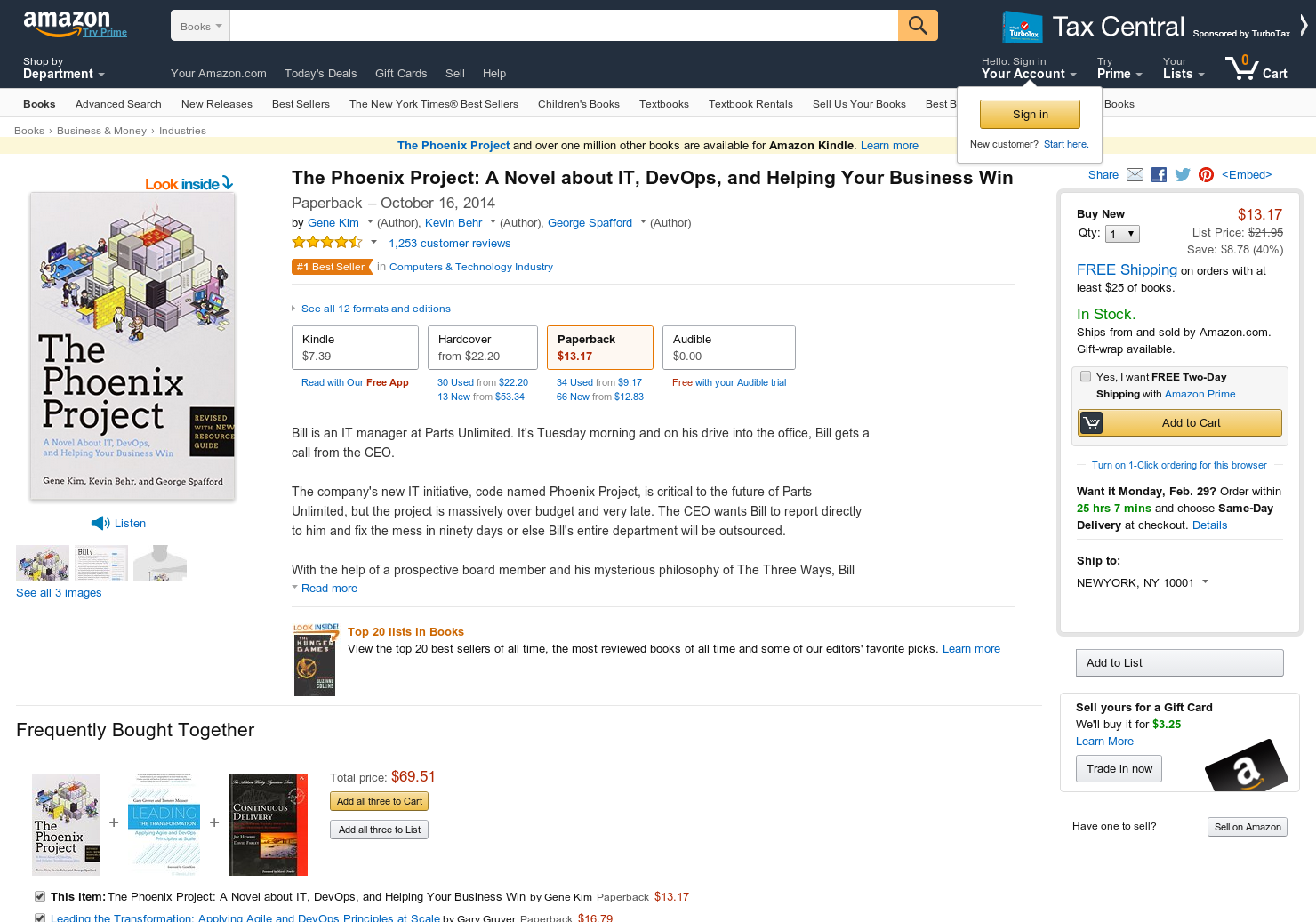Image resolution: width=1316 pixels, height=922 pixels.
Task: Share on Facebook icon
Action: coord(1159,174)
